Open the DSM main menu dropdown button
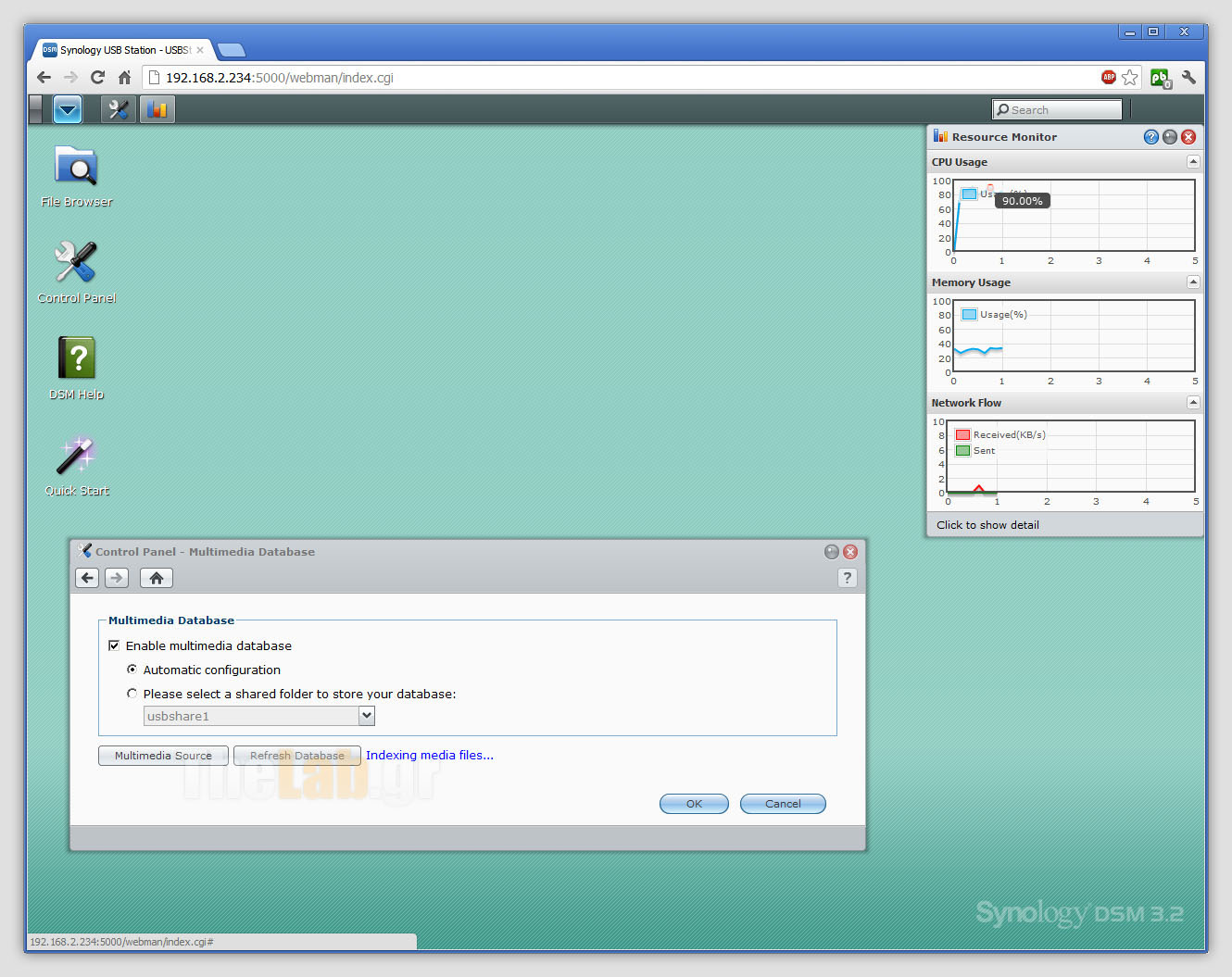 click(x=68, y=109)
